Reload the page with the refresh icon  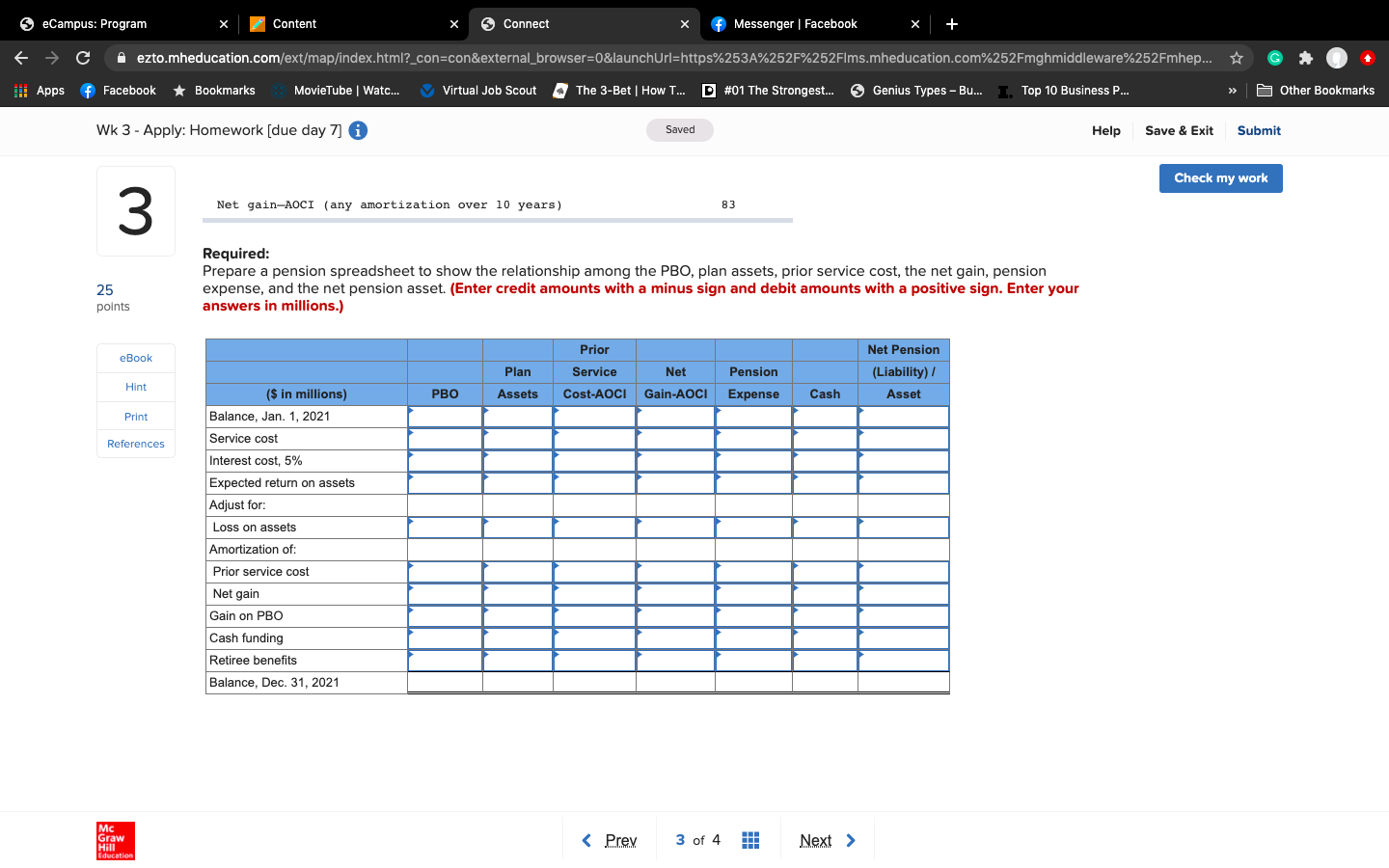[x=83, y=58]
